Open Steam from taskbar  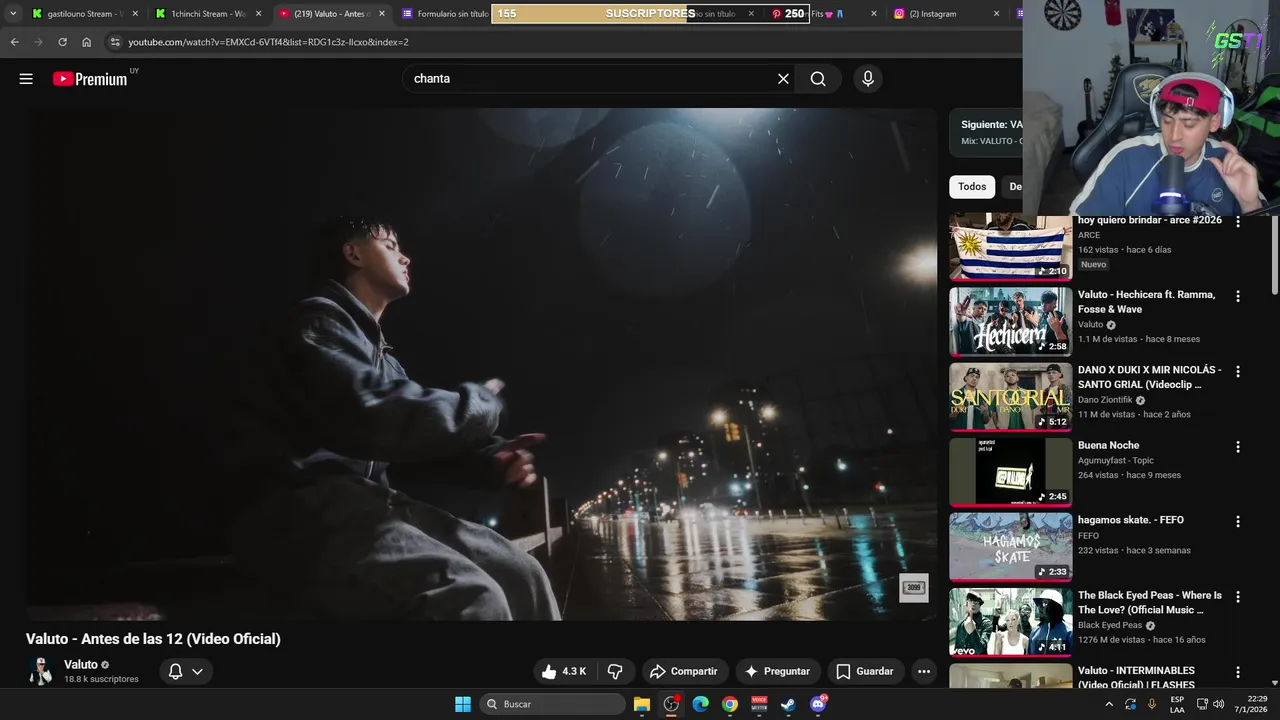pos(788,704)
